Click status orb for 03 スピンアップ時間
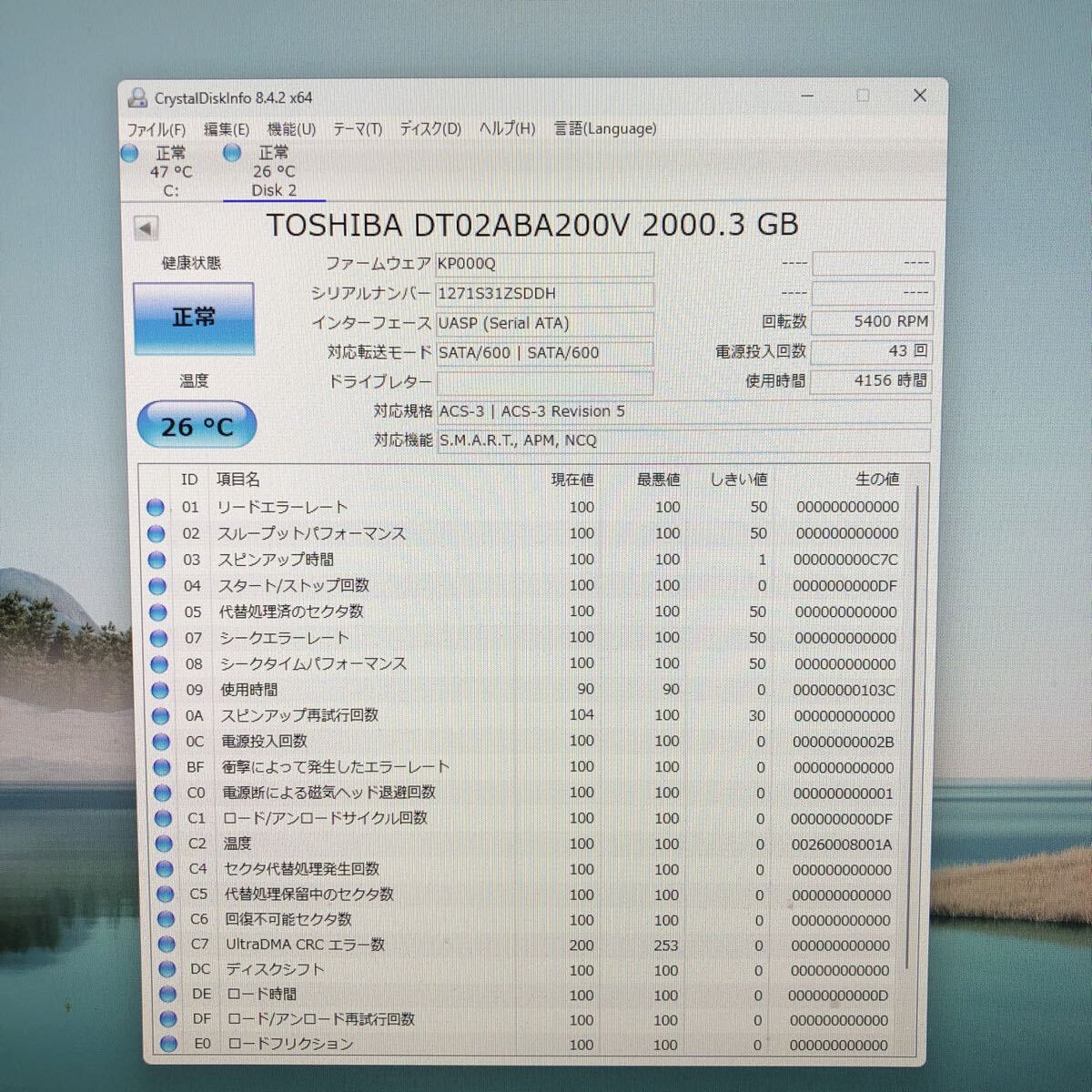Image resolution: width=1092 pixels, height=1092 pixels. [x=157, y=561]
